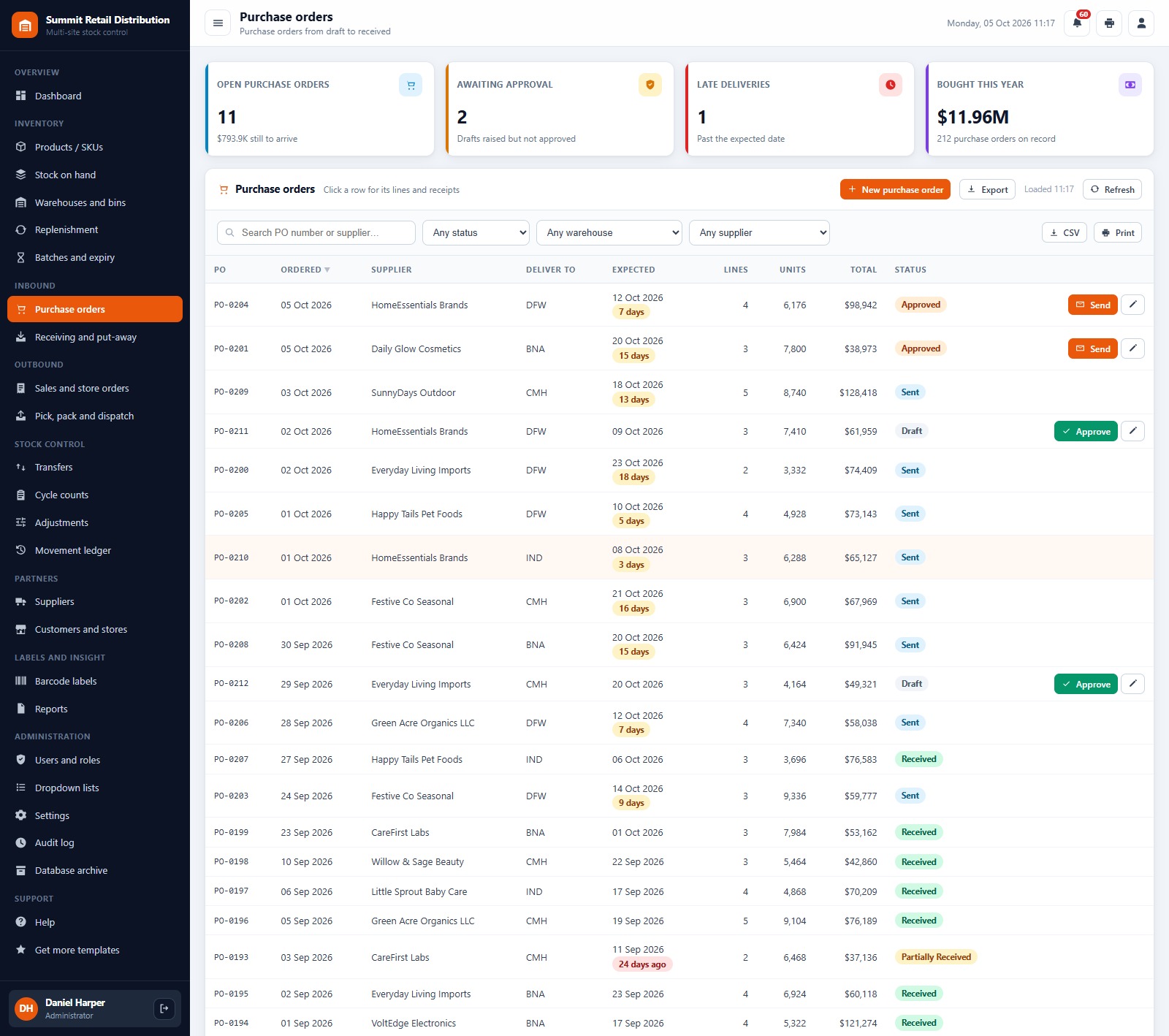Click the sign-out icon beside Daniel Harper
This screenshot has height=1036, width=1169.
[164, 1008]
